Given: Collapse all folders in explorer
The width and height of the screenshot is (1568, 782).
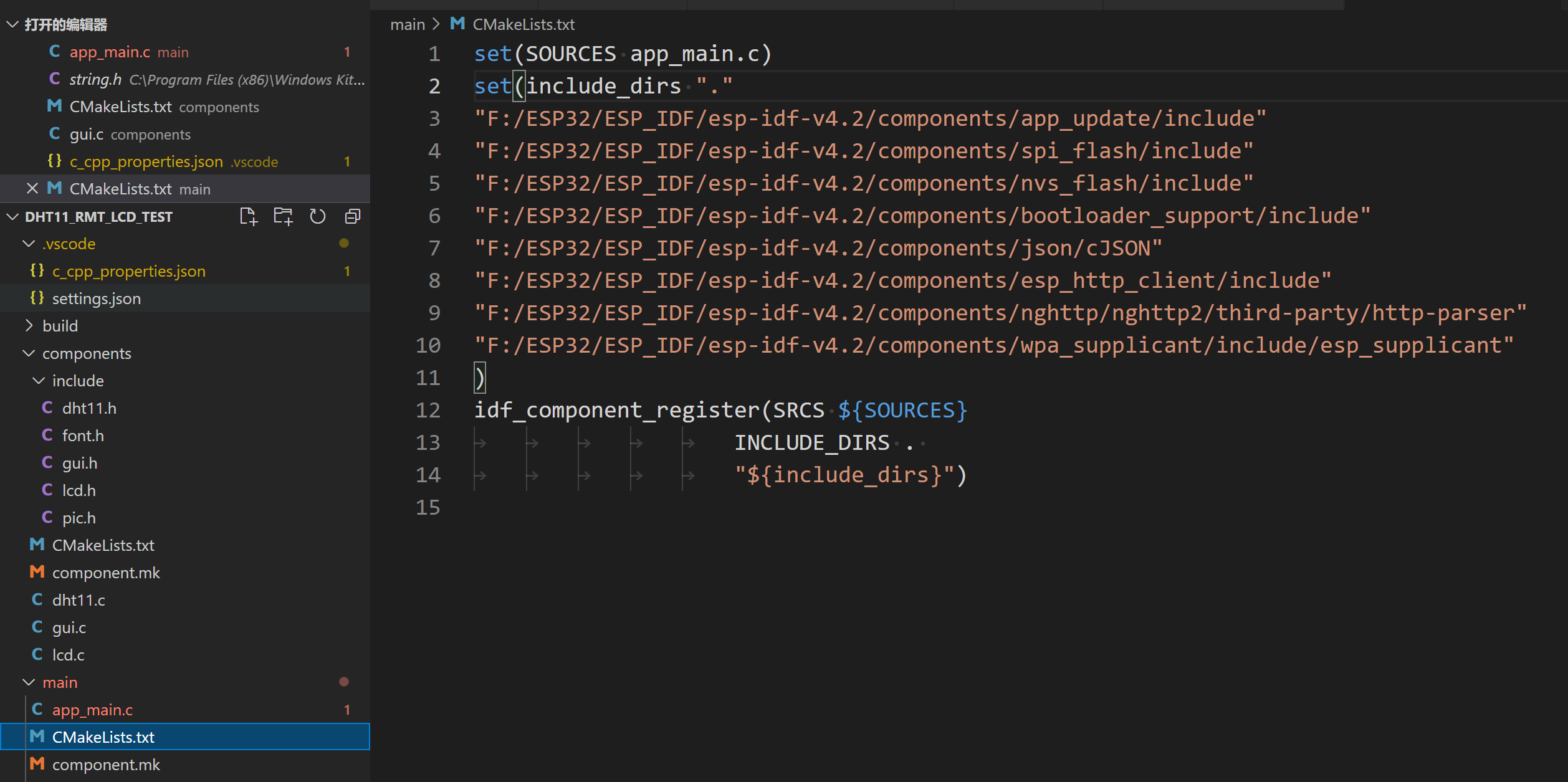Looking at the screenshot, I should 353,216.
